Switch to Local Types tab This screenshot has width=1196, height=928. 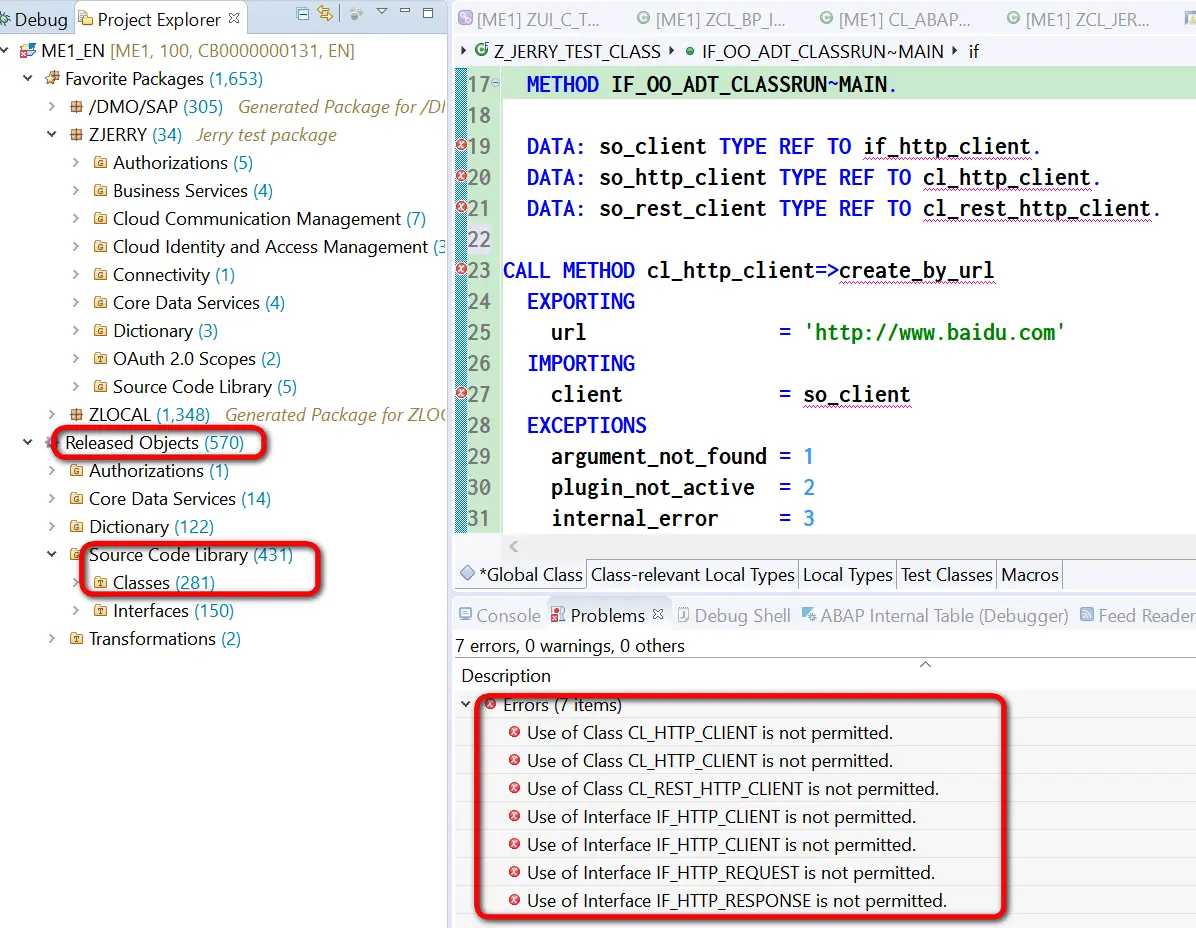pyautogui.click(x=847, y=575)
